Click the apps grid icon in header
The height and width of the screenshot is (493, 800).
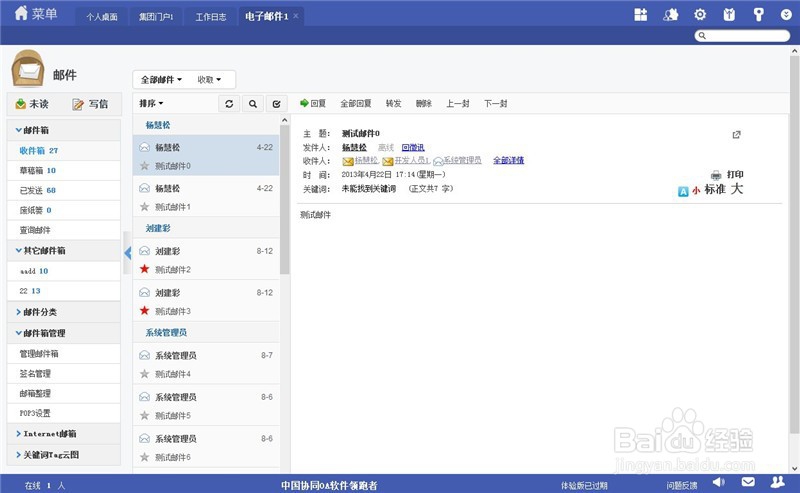[x=641, y=15]
